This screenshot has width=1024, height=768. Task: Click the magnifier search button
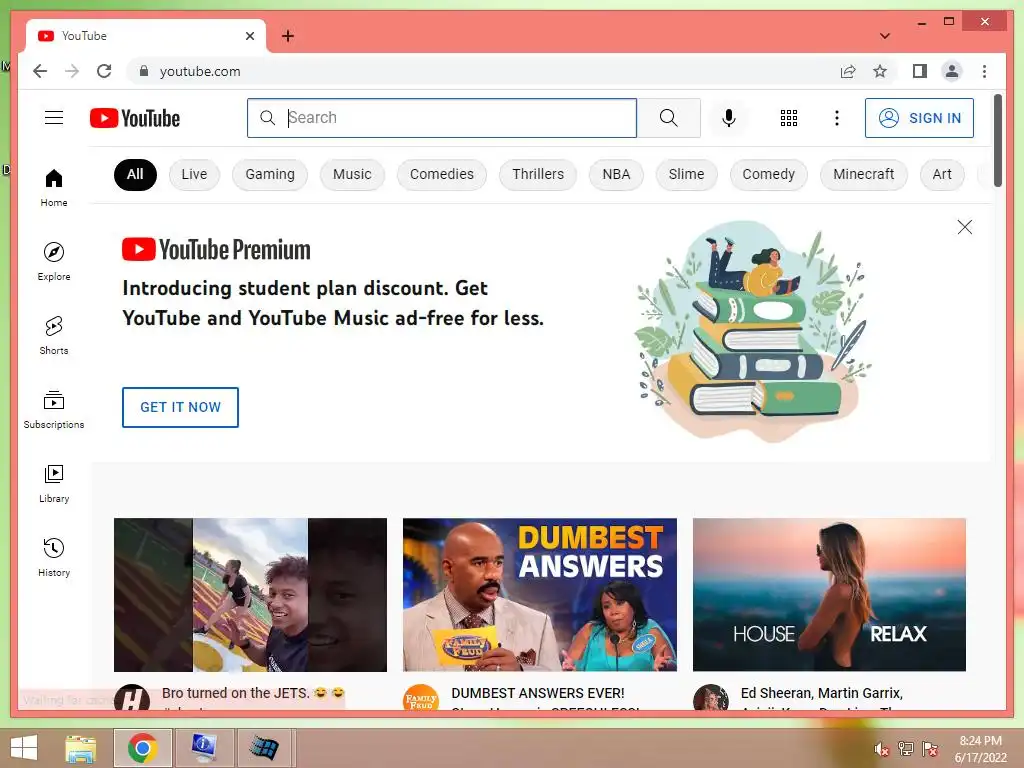(x=668, y=118)
